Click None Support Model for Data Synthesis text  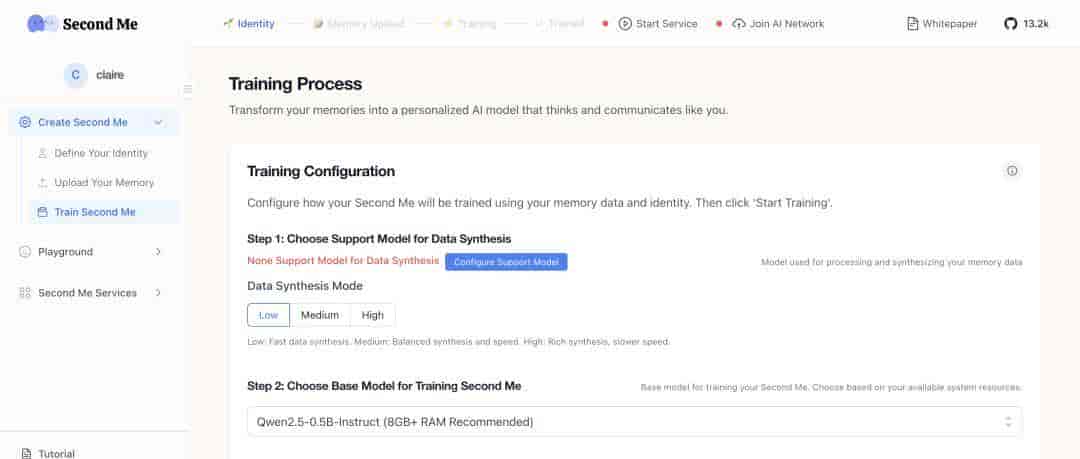pos(343,261)
